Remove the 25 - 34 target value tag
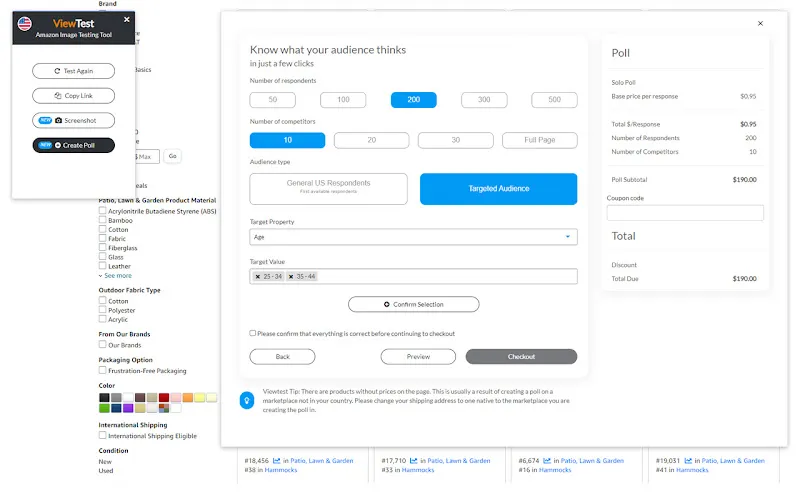 (258, 276)
